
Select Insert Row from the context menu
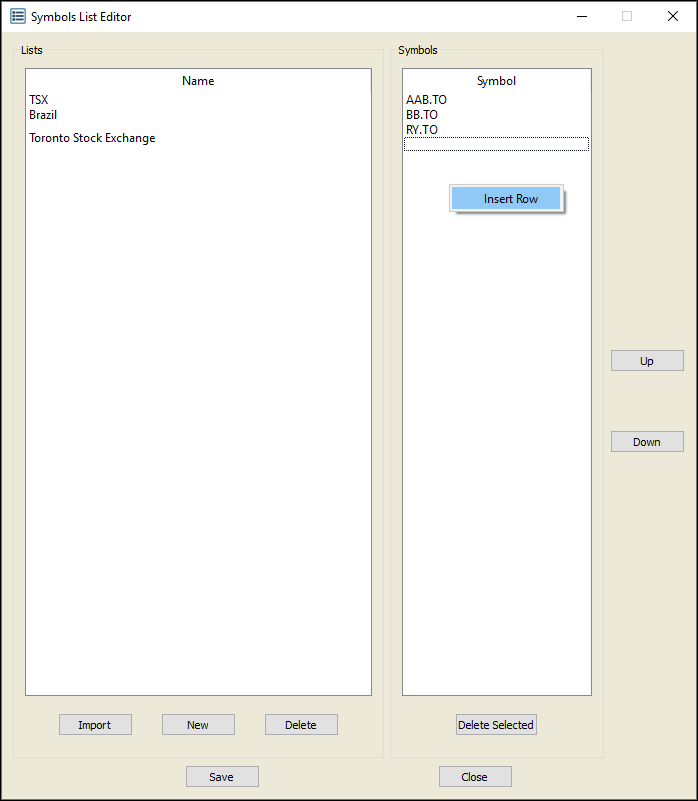510,199
